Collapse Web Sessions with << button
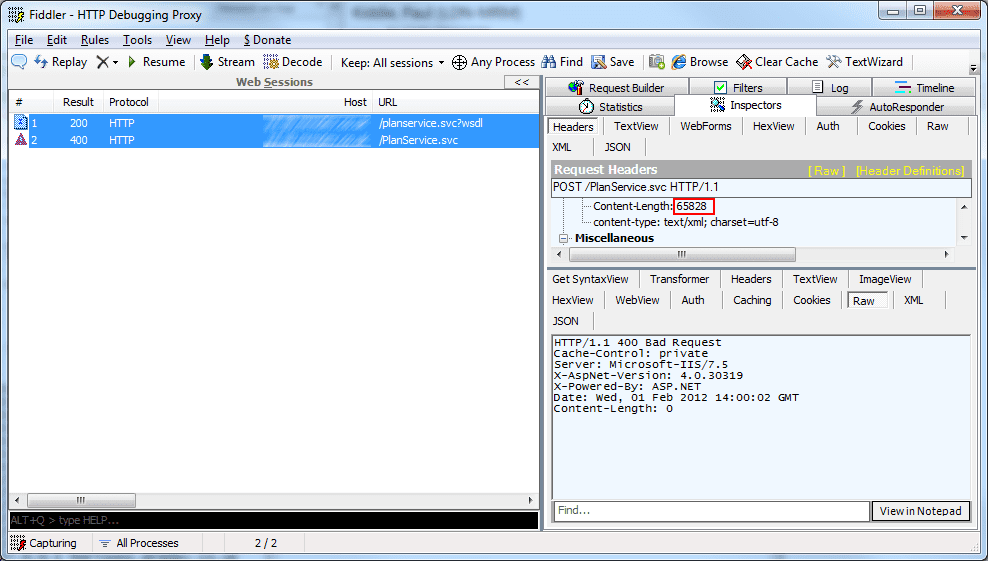Image resolution: width=988 pixels, height=561 pixels. [522, 82]
